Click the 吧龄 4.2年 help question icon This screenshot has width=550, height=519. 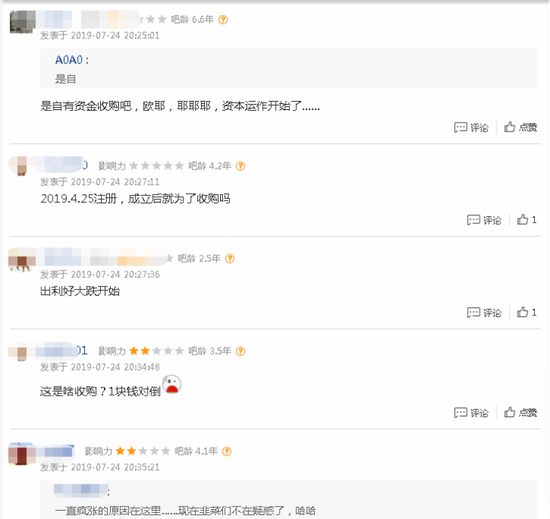(x=240, y=166)
